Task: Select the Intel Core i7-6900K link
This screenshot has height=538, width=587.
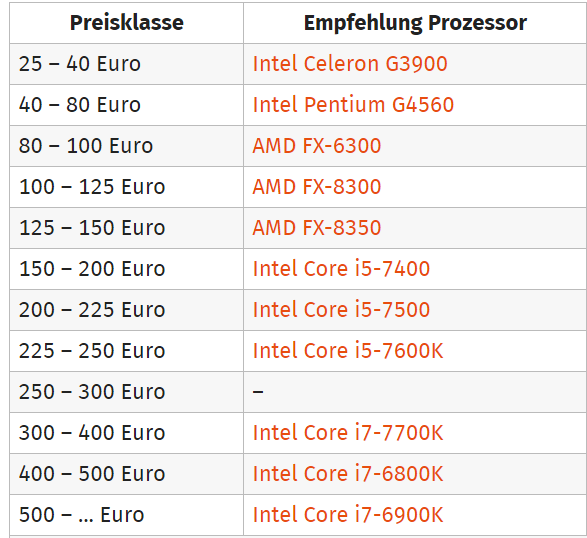Action: coord(348,514)
